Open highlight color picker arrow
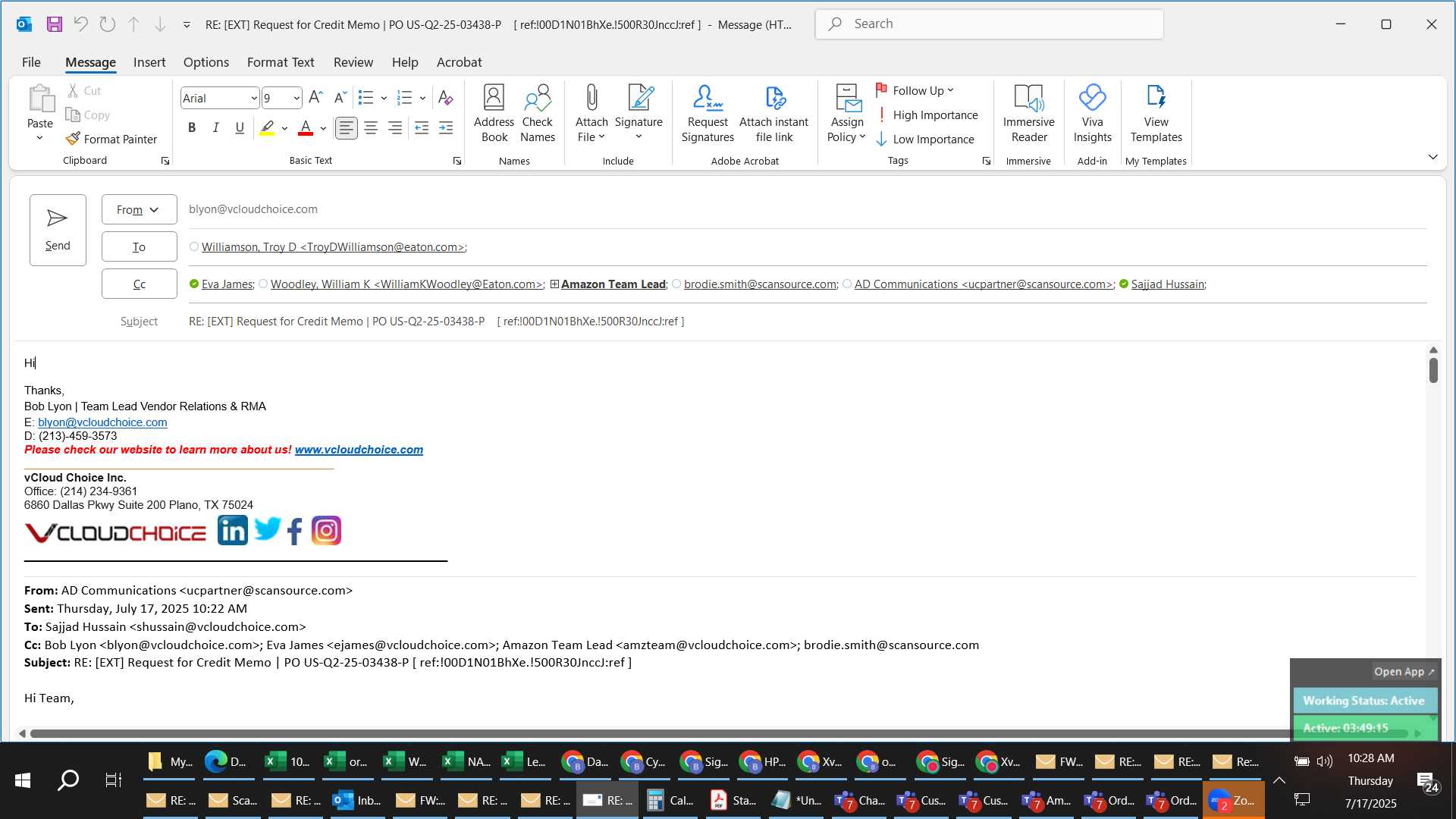The height and width of the screenshot is (819, 1456). pos(284,128)
